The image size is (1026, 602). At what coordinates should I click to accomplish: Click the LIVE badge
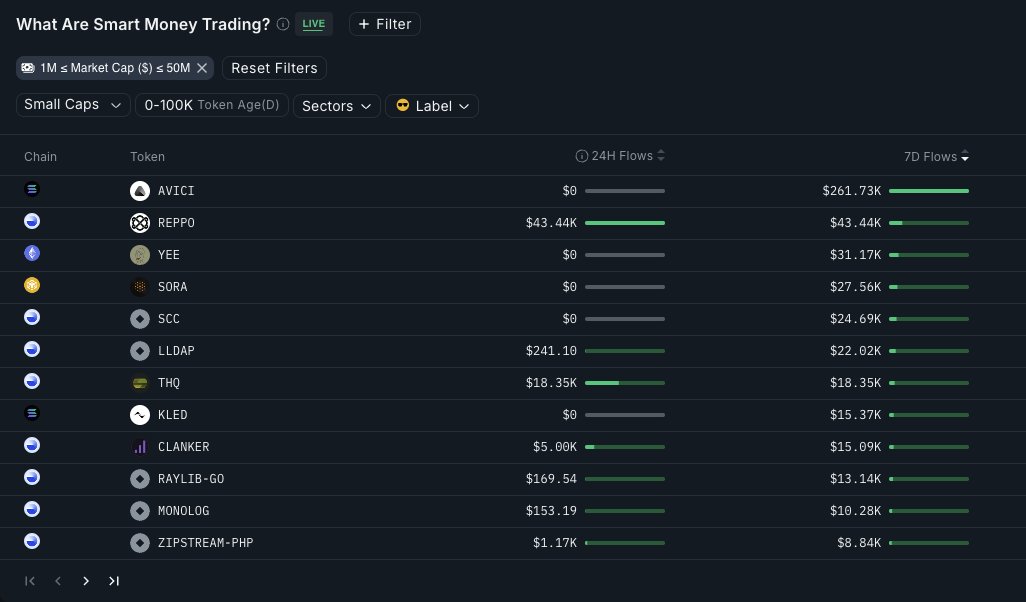click(x=313, y=24)
